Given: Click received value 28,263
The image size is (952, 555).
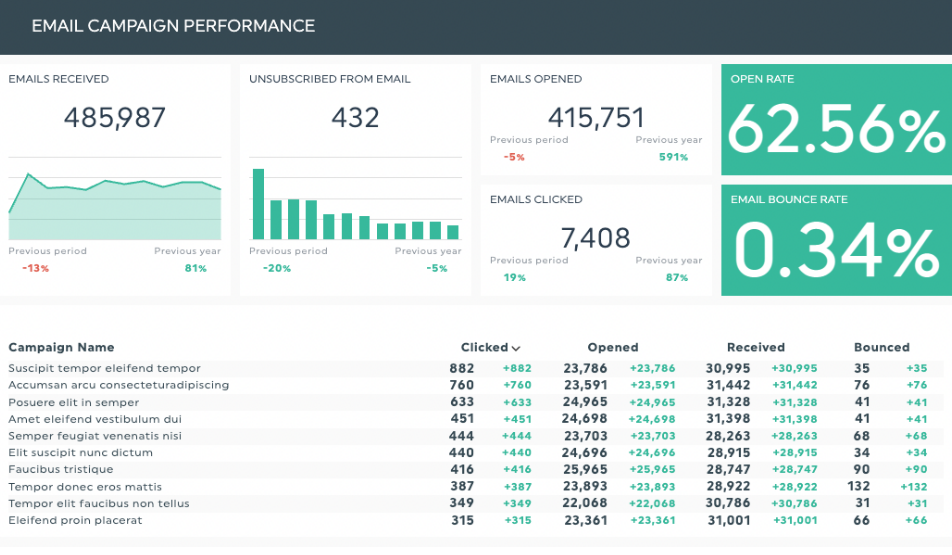Looking at the screenshot, I should [728, 436].
